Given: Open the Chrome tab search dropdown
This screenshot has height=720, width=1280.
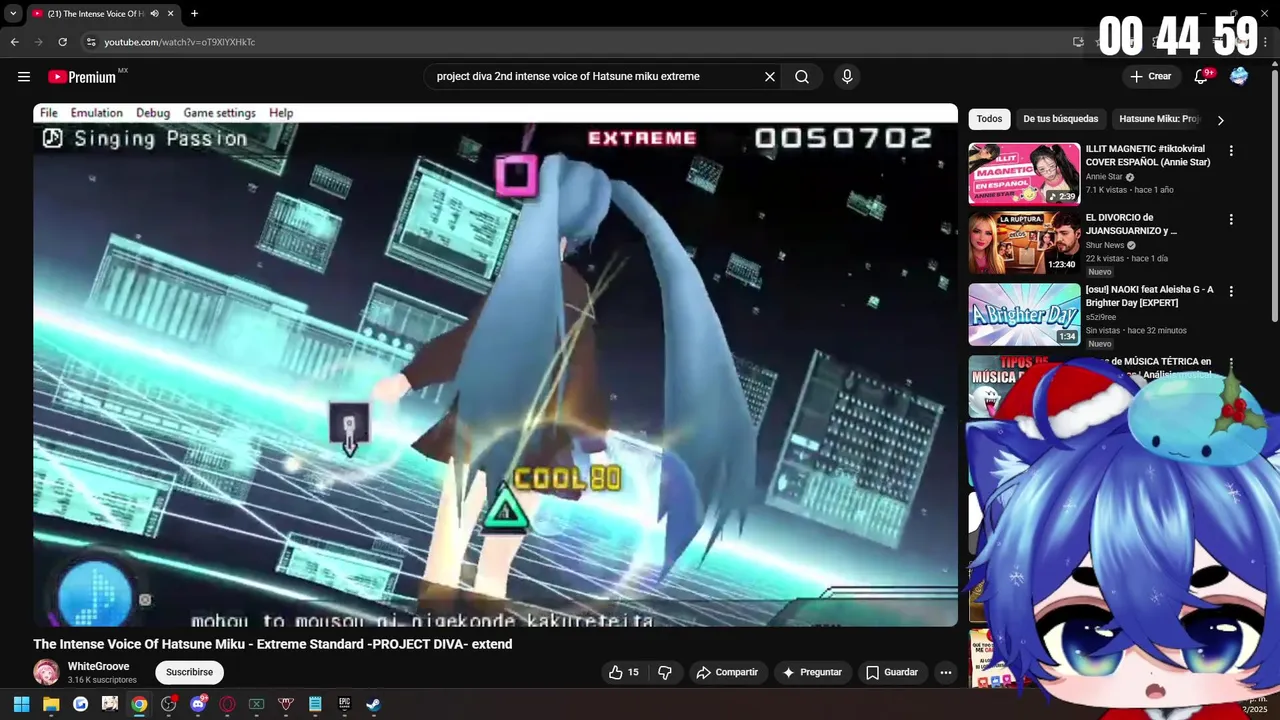Looking at the screenshot, I should point(13,13).
